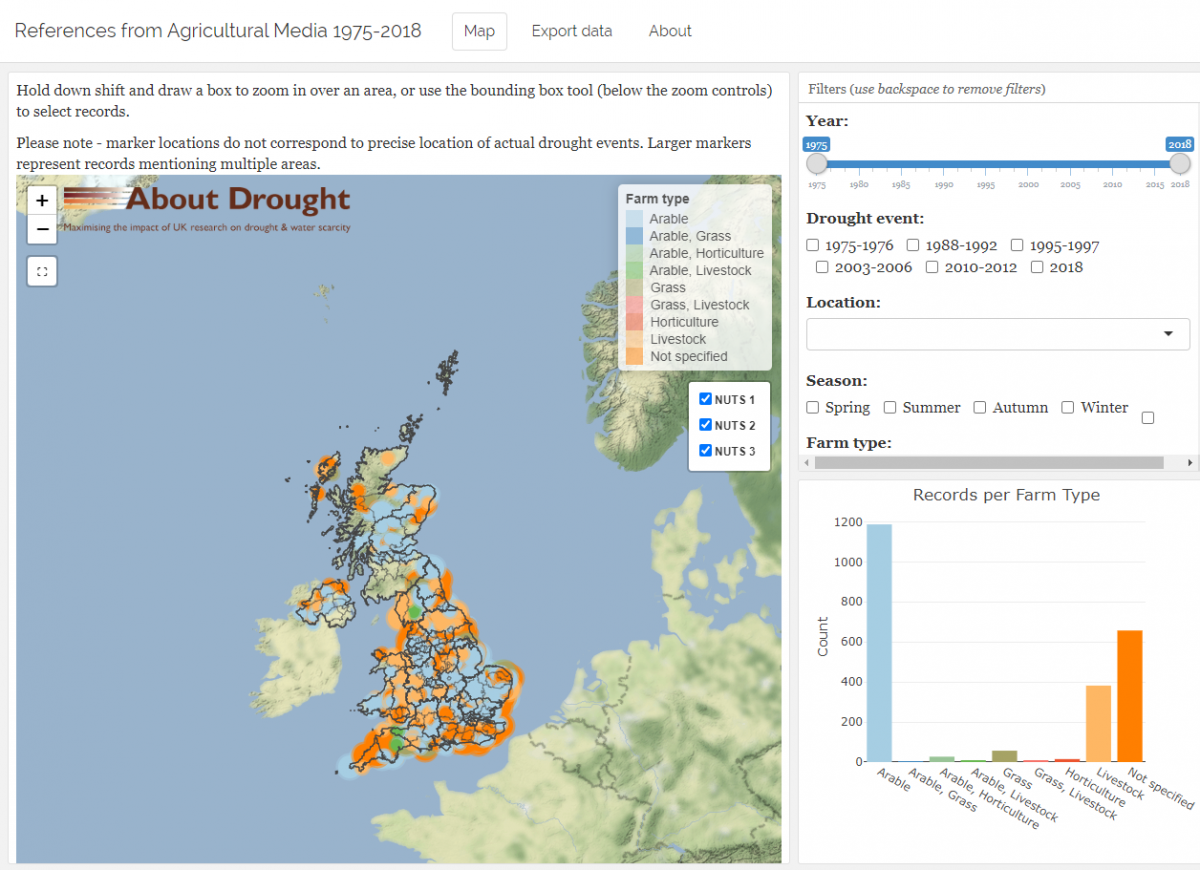1200x870 pixels.
Task: Go to the About page
Action: tap(670, 31)
